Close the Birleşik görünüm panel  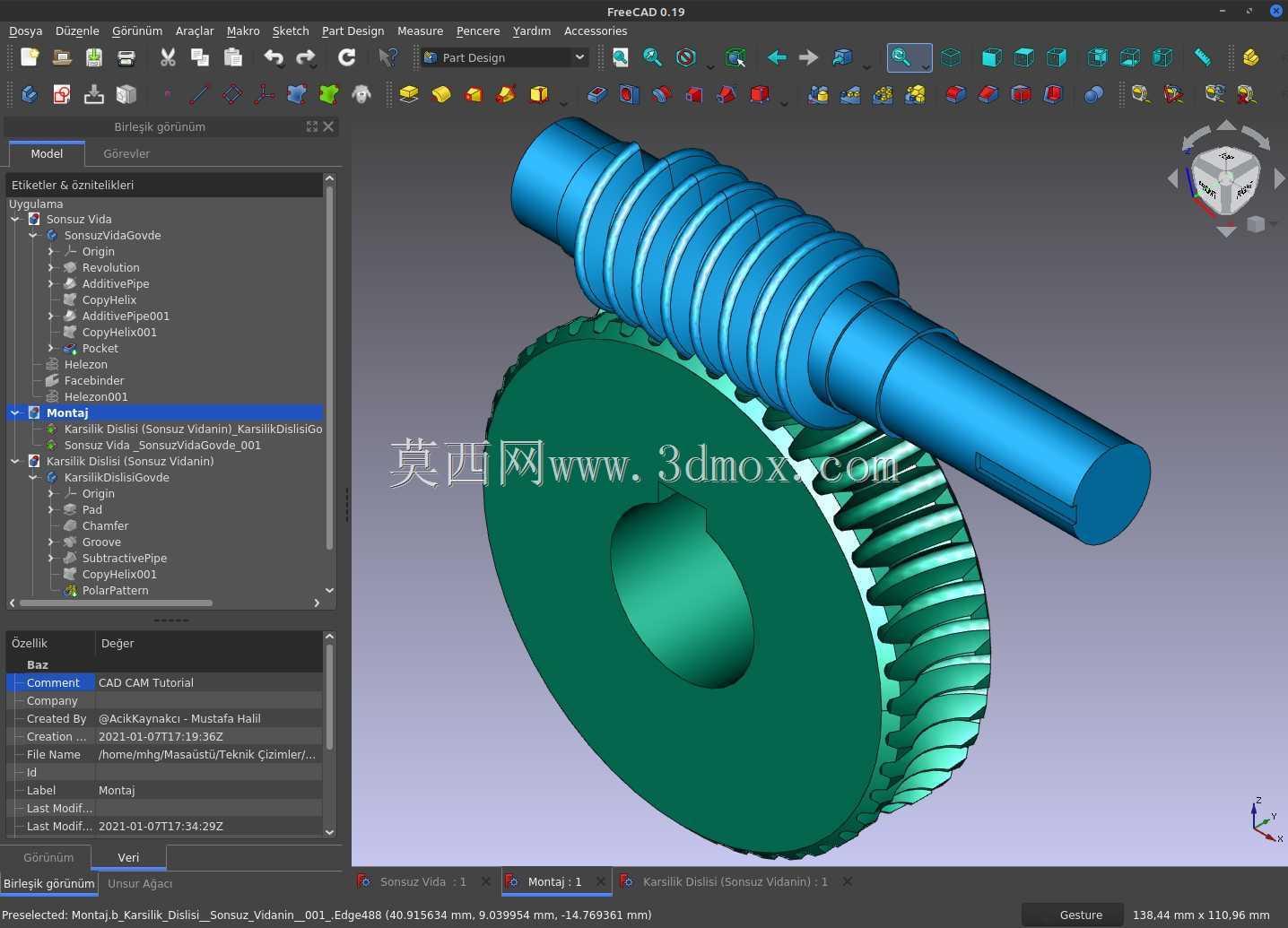[328, 126]
